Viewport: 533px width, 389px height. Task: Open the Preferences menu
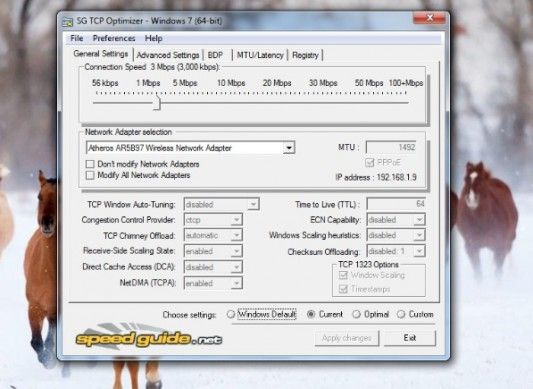pyautogui.click(x=114, y=38)
